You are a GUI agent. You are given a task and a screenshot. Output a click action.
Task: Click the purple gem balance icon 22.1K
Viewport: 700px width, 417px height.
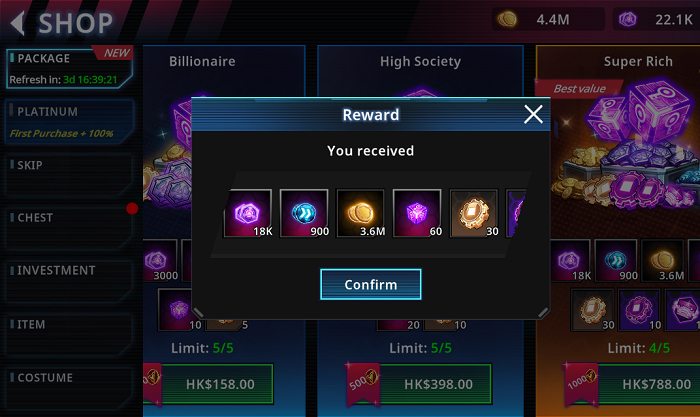(x=628, y=20)
